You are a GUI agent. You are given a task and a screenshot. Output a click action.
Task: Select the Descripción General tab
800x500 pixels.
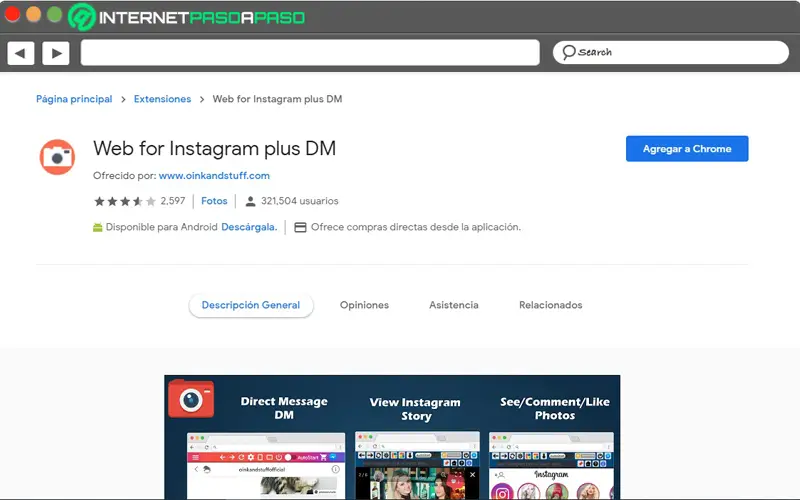(x=251, y=305)
